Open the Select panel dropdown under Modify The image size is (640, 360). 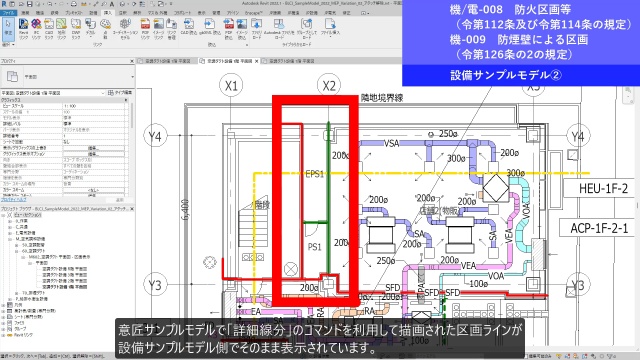[8, 44]
